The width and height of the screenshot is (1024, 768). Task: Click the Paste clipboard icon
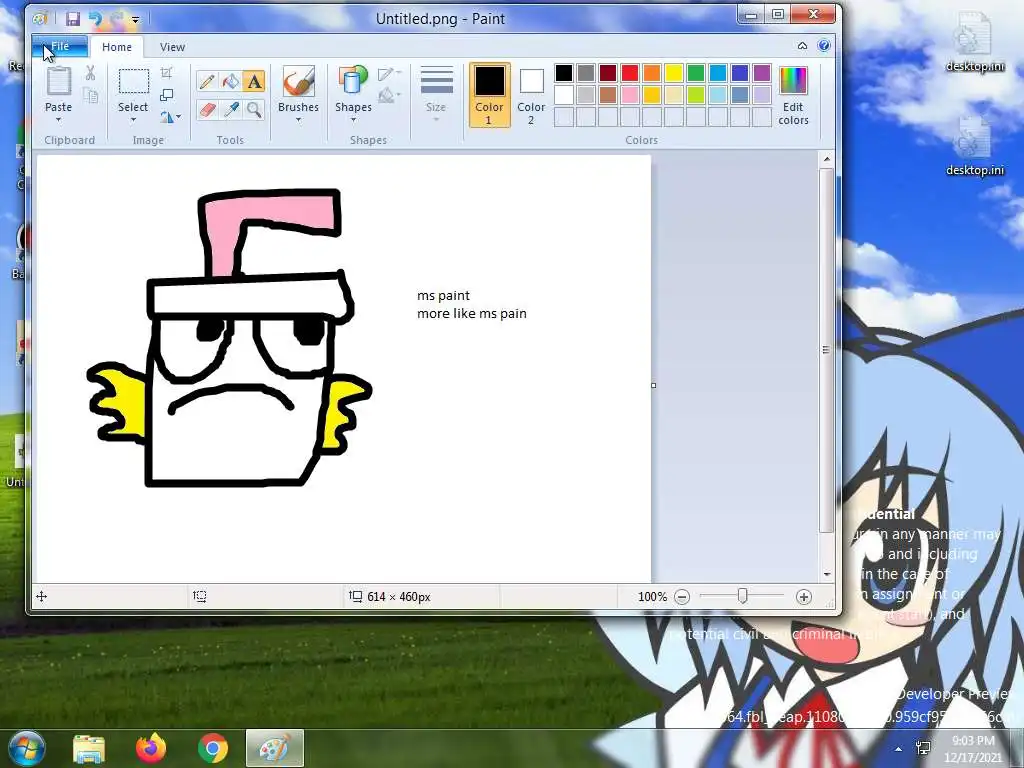coord(58,81)
